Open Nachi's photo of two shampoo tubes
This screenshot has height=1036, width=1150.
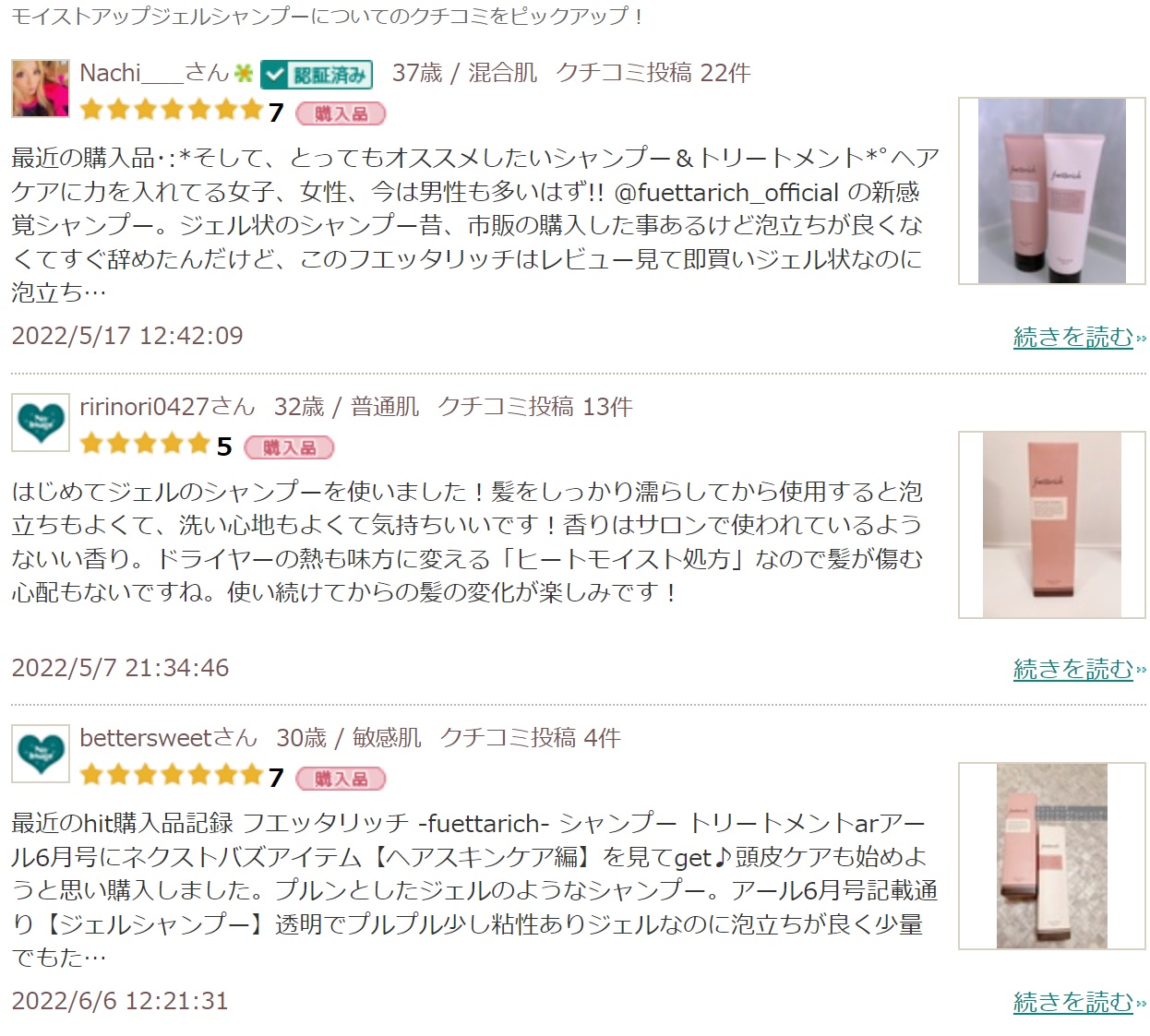1052,191
